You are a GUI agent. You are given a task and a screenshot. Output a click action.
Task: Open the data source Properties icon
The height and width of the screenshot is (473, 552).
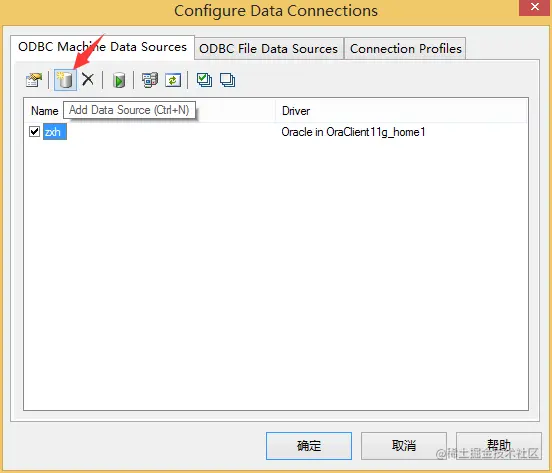point(34,80)
